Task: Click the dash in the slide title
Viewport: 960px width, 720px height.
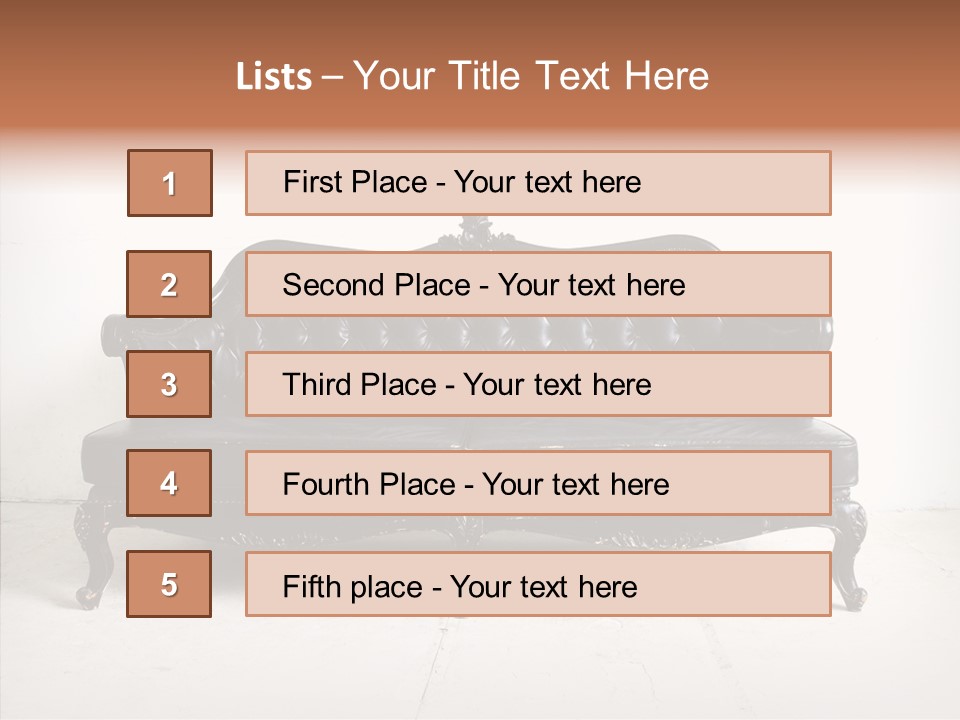Action: [x=333, y=76]
